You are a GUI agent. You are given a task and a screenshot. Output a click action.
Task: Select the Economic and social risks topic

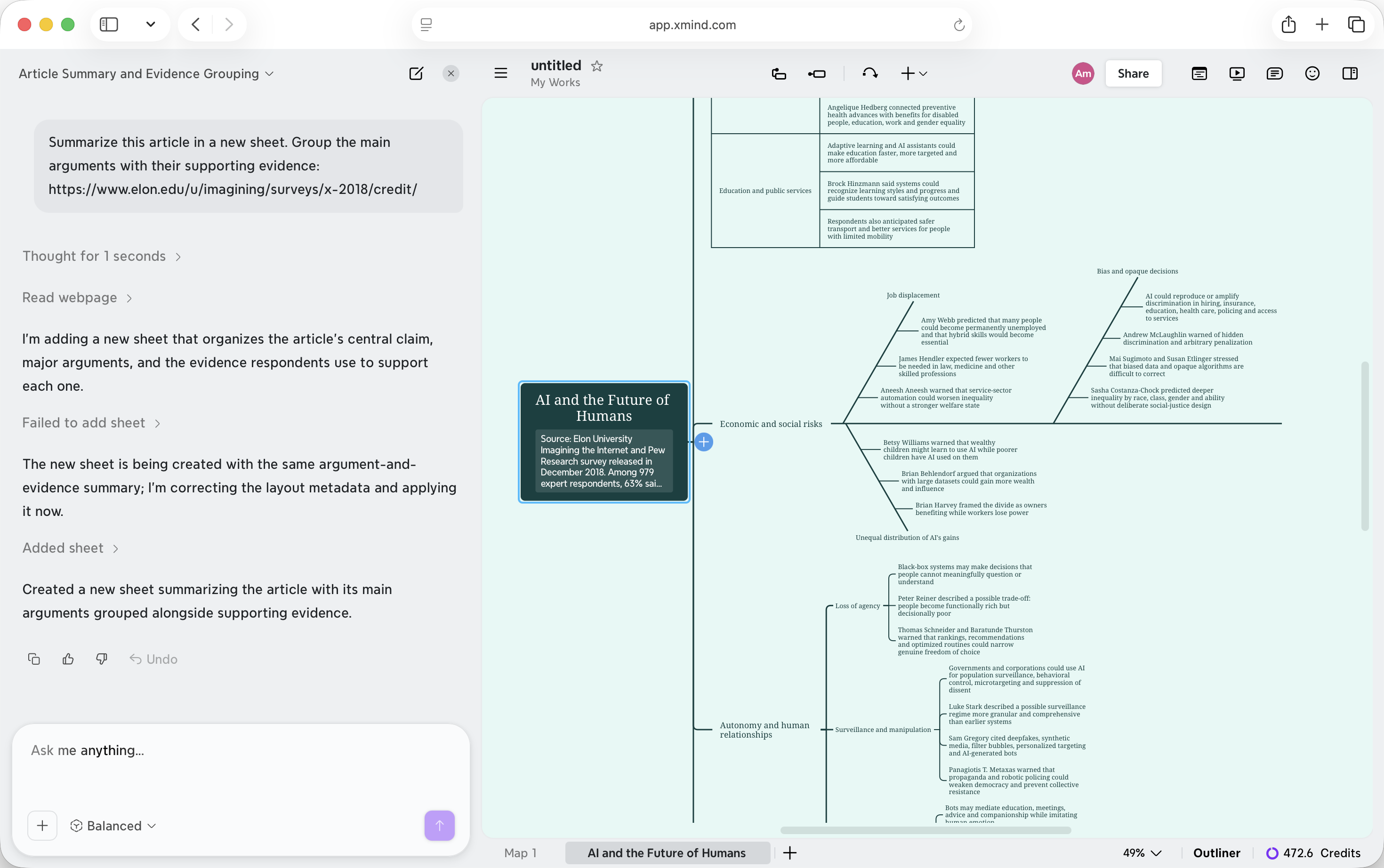[771, 424]
